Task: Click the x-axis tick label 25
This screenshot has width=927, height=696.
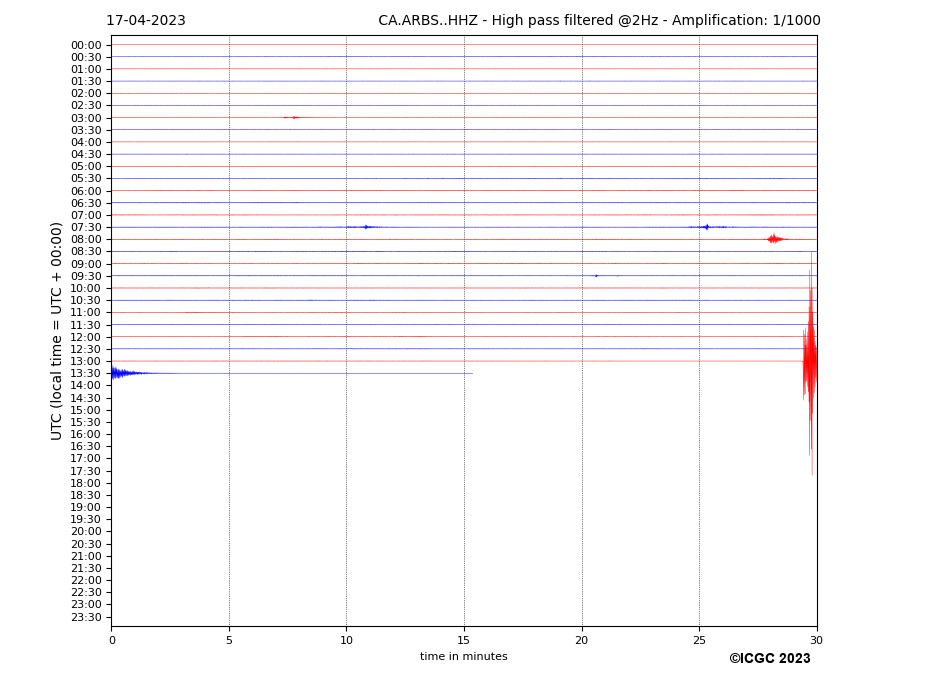Action: click(699, 640)
